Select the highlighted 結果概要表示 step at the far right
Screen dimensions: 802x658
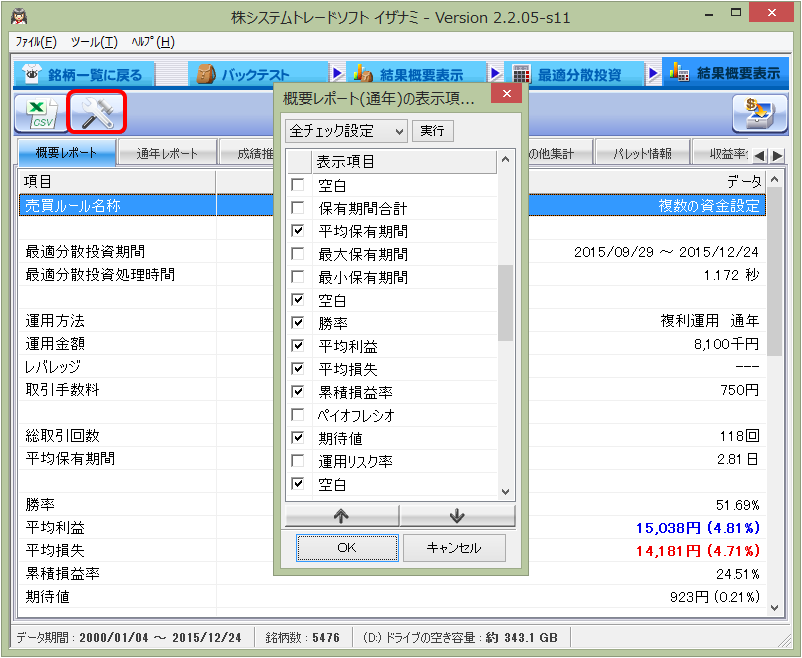[725, 73]
